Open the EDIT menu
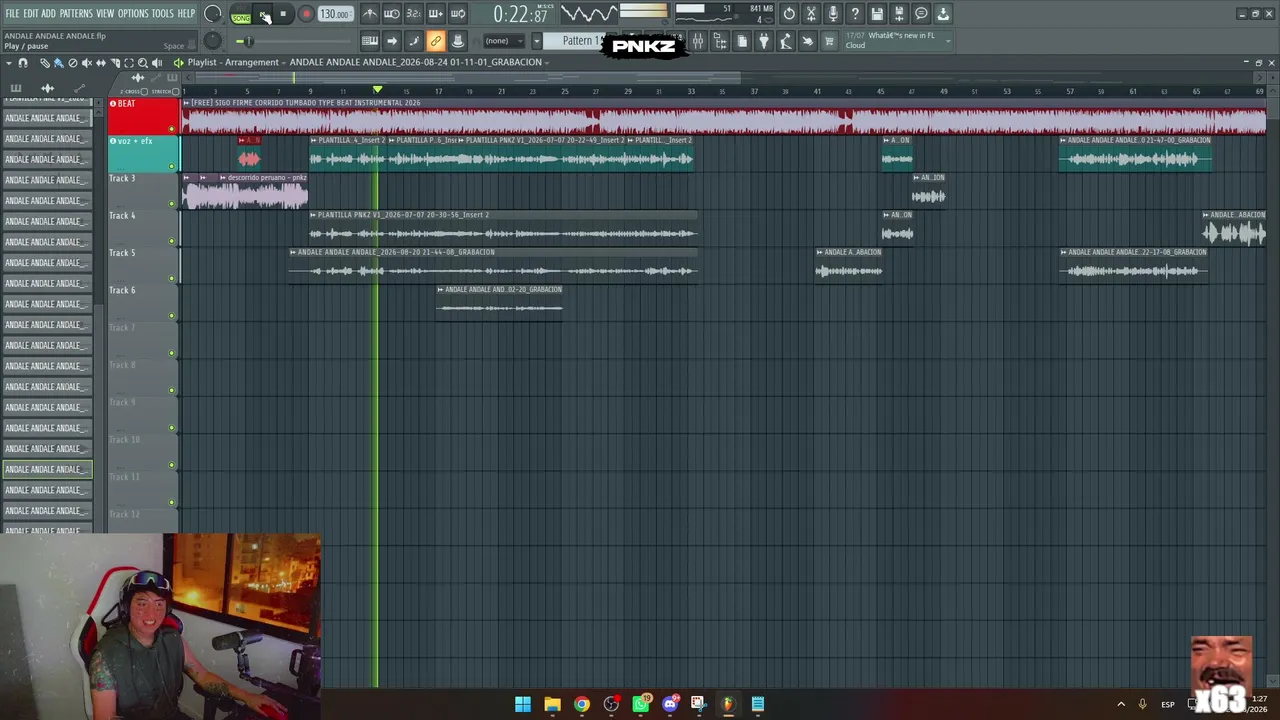 (x=31, y=14)
